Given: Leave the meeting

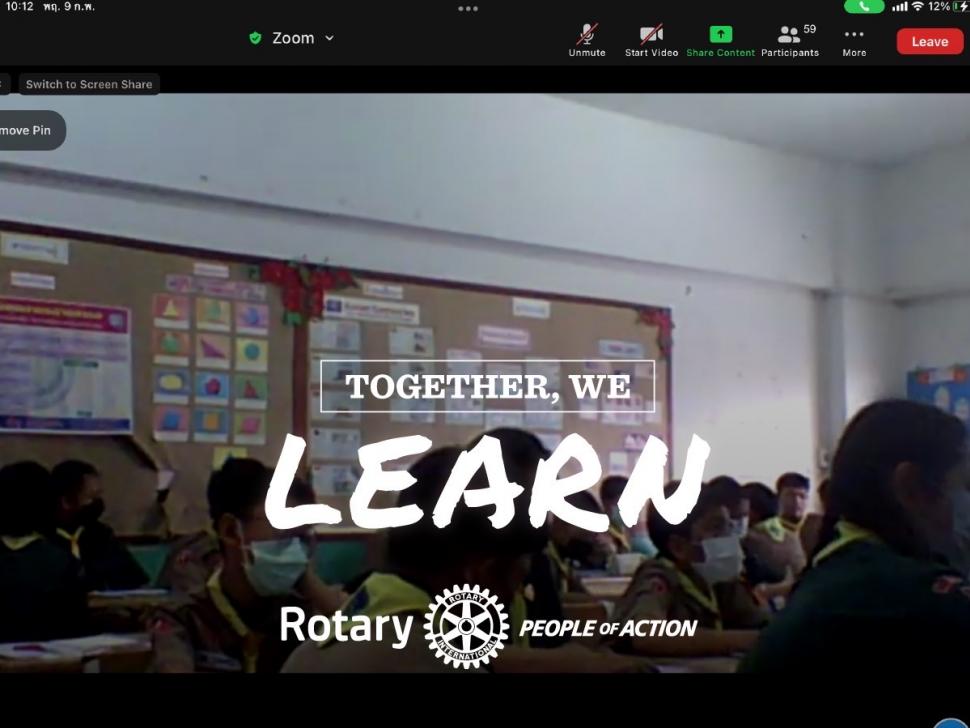Looking at the screenshot, I should [929, 41].
